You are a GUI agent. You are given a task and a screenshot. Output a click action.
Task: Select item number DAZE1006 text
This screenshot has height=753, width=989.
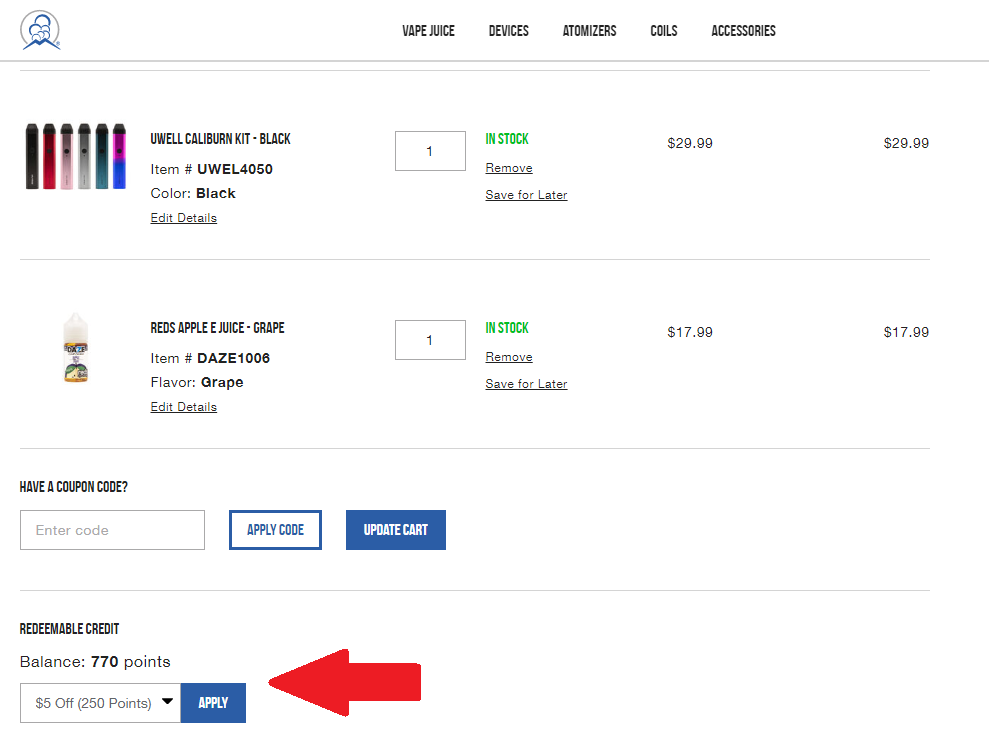233,359
